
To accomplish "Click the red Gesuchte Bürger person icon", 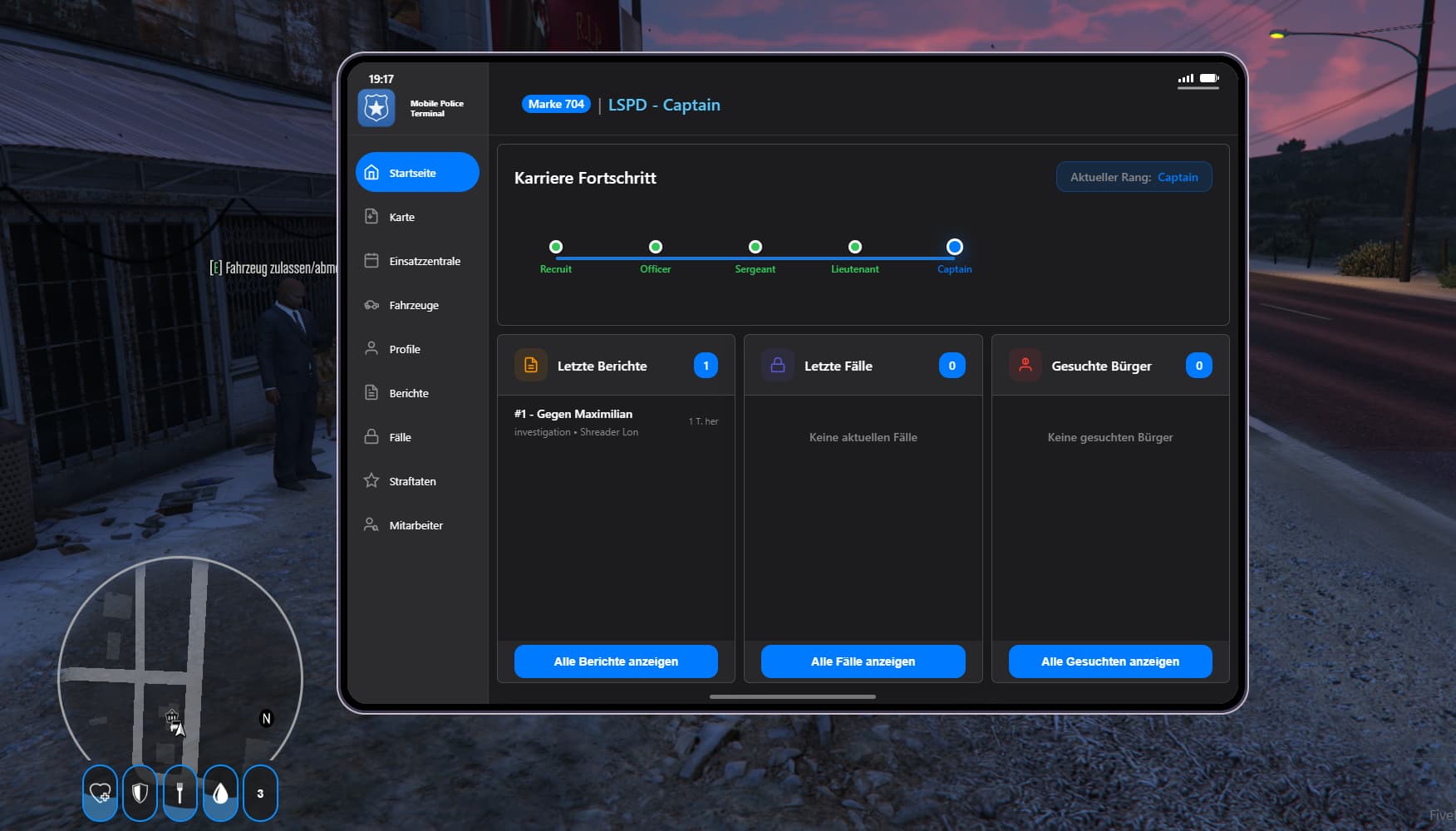I will (x=1025, y=366).
